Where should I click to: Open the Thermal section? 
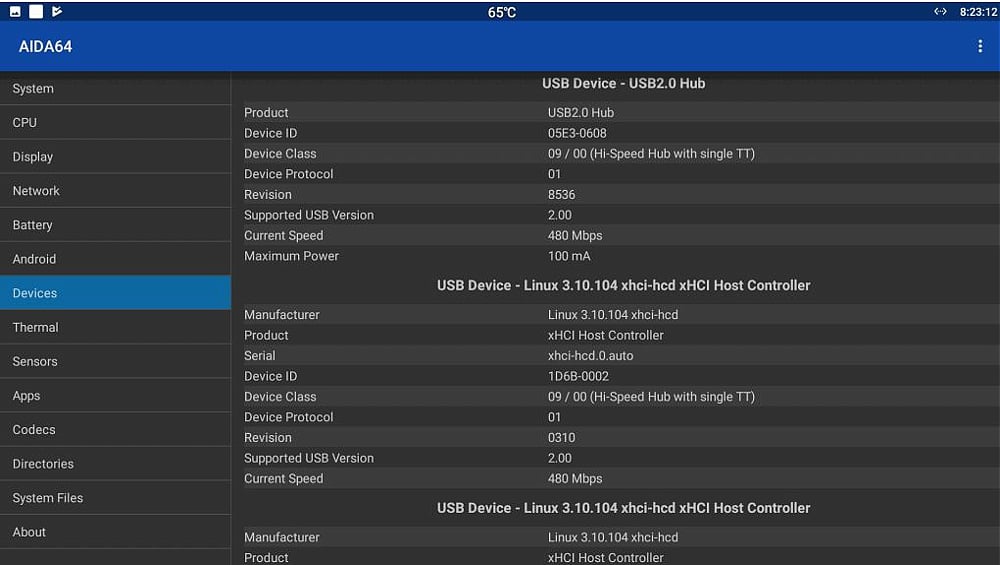pos(115,327)
